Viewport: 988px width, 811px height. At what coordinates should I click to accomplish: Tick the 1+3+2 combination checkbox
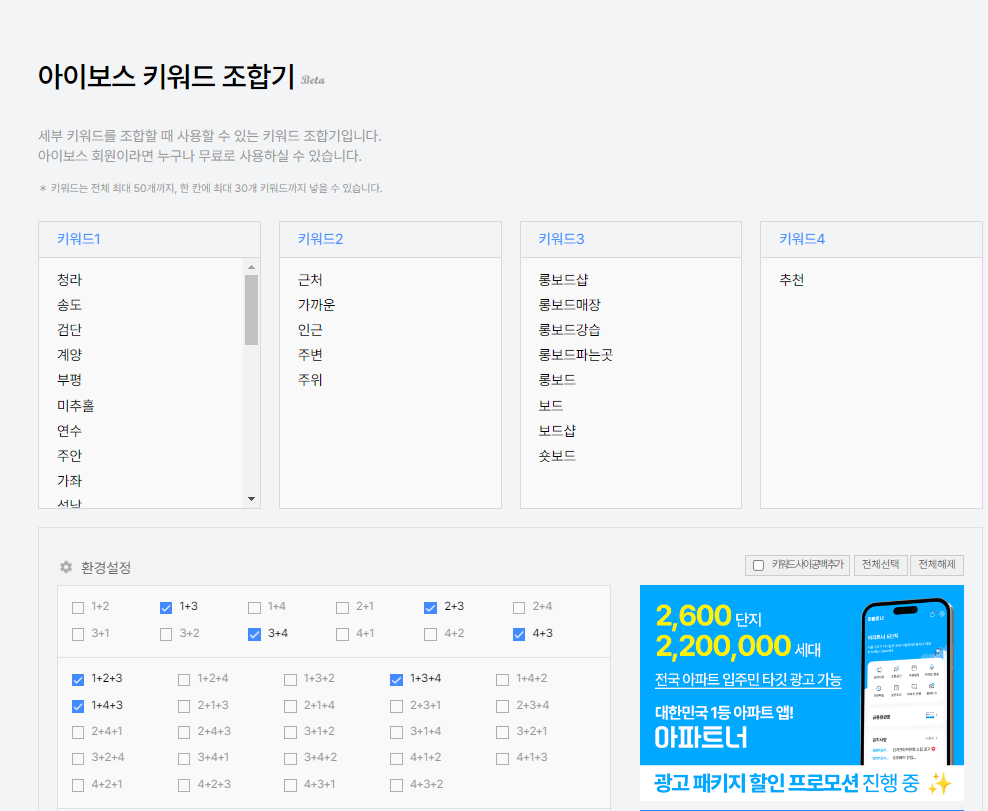pyautogui.click(x=290, y=679)
